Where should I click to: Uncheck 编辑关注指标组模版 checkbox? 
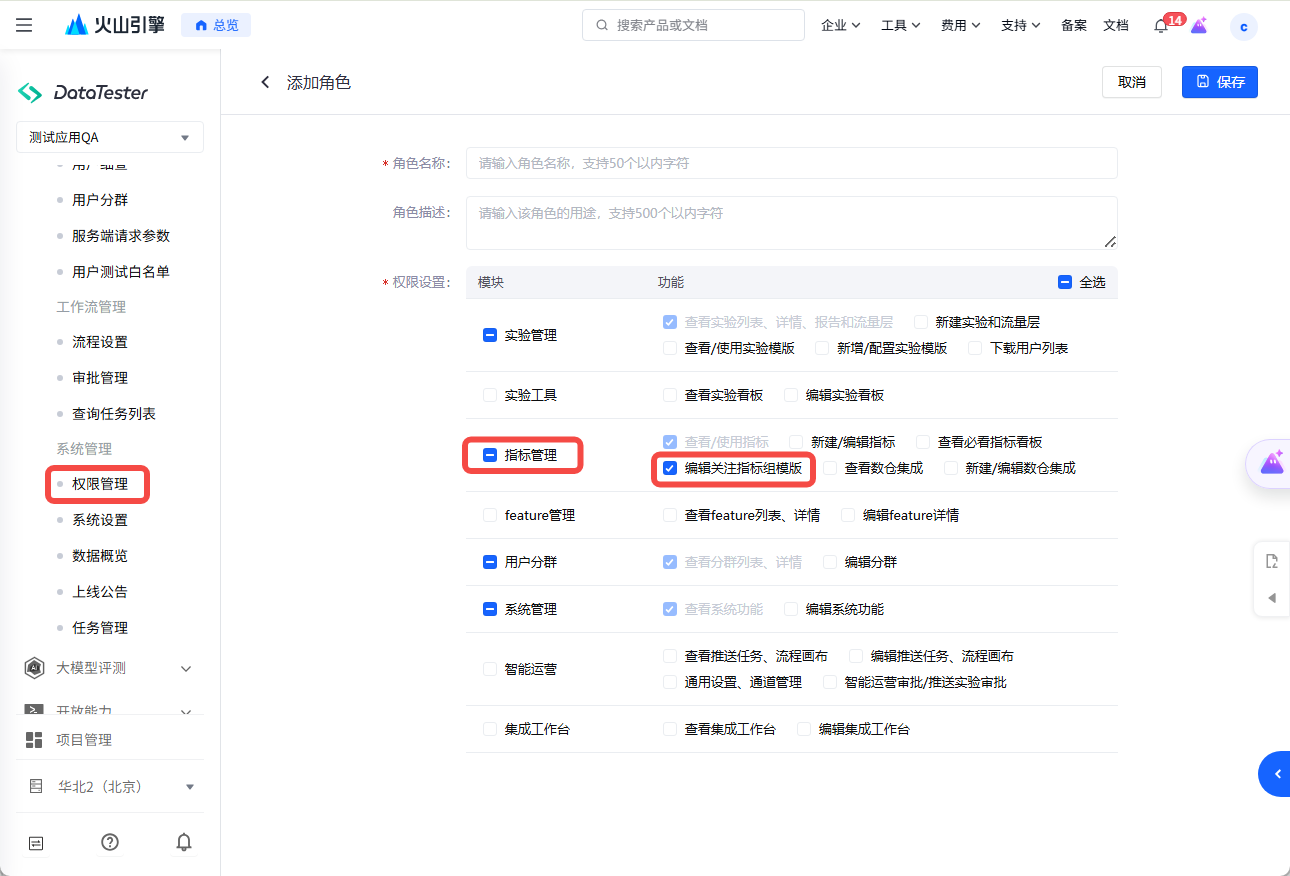[670, 468]
